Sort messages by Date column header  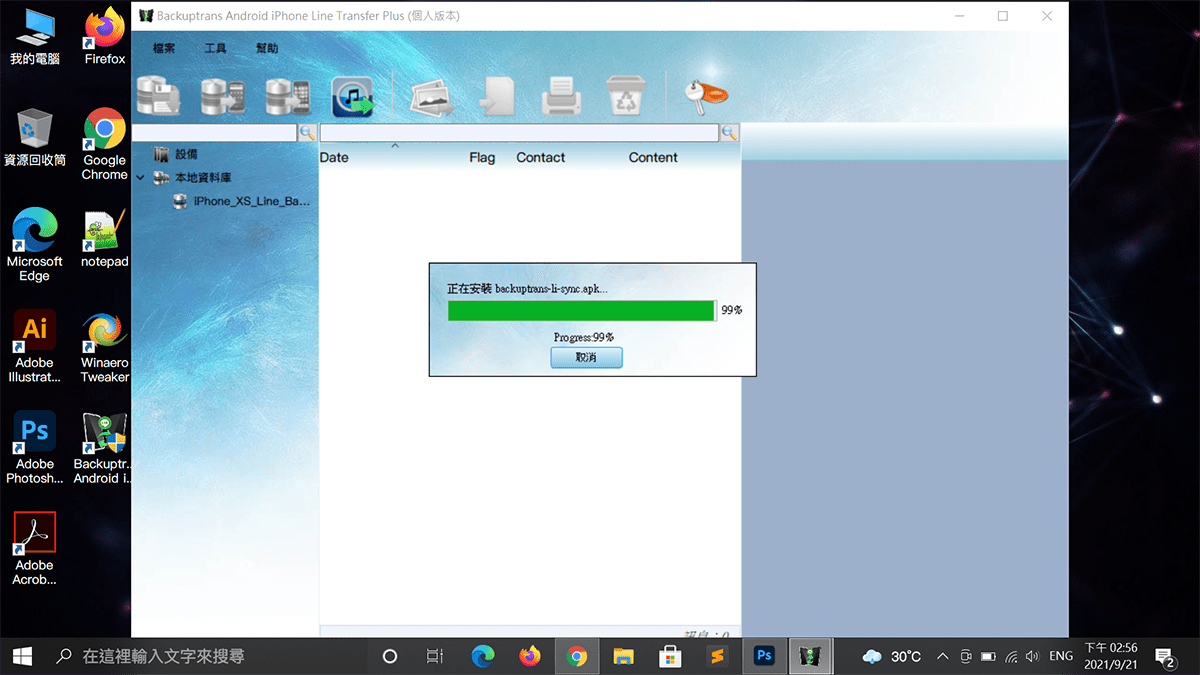(x=334, y=158)
